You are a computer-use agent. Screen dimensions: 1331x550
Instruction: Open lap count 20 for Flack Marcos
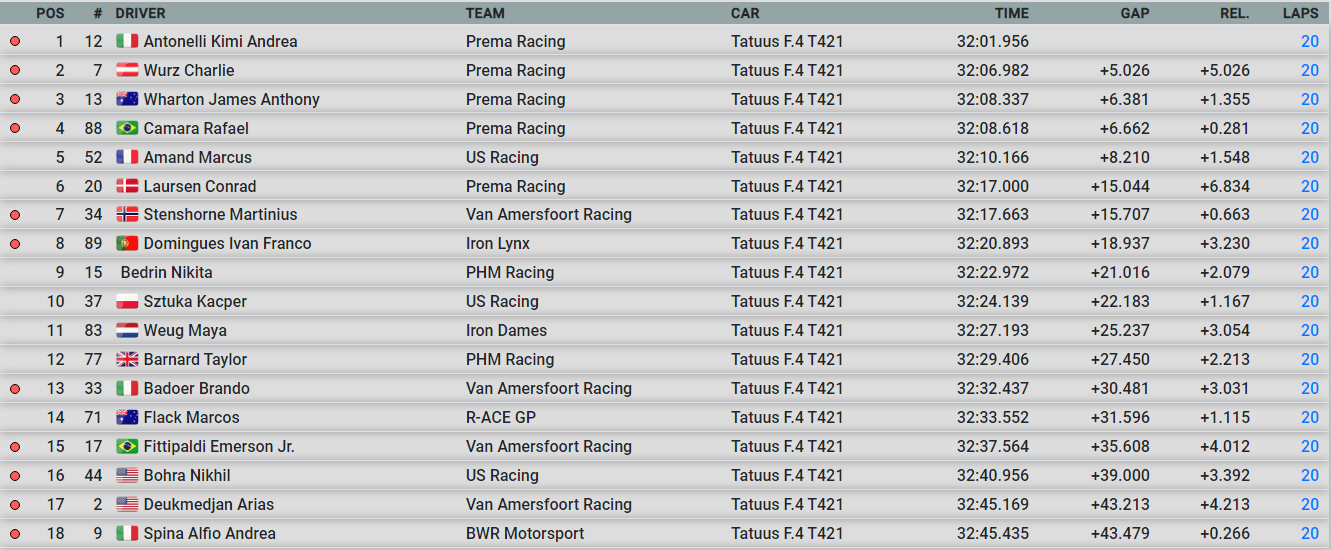click(x=1310, y=417)
